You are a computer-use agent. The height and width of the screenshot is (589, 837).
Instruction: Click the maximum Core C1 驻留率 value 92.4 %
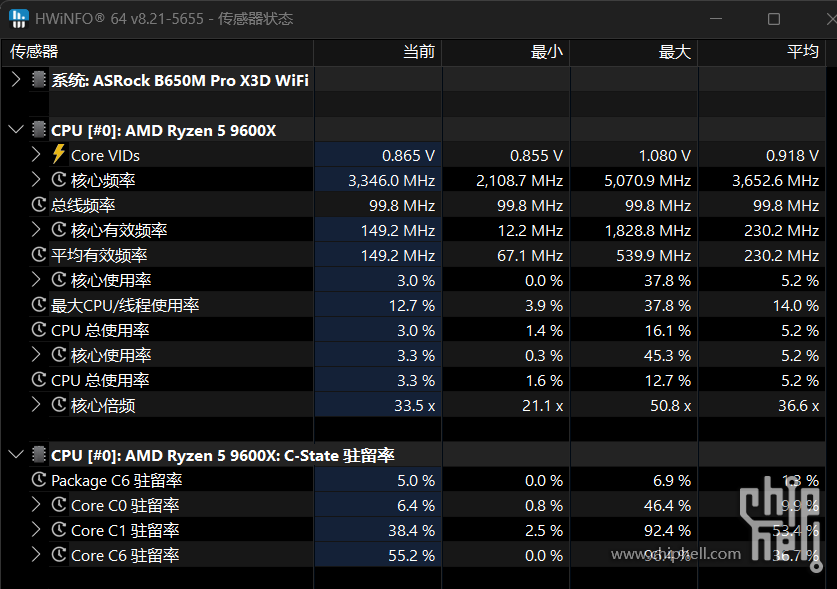(x=667, y=530)
